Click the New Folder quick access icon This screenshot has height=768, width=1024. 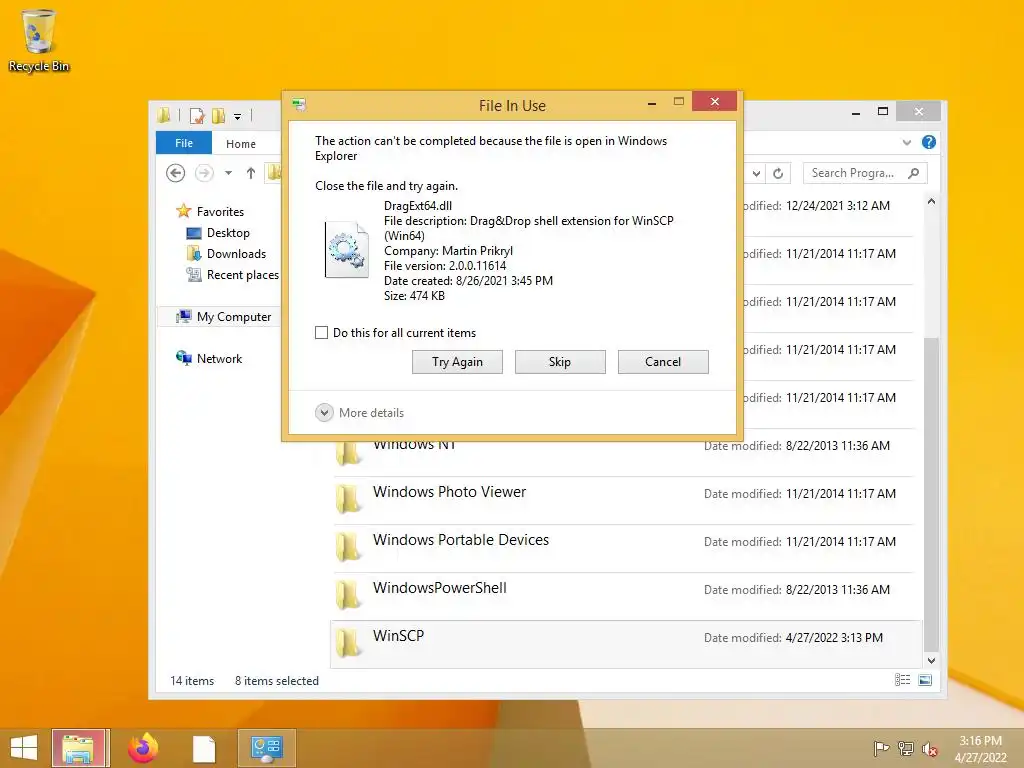click(218, 116)
